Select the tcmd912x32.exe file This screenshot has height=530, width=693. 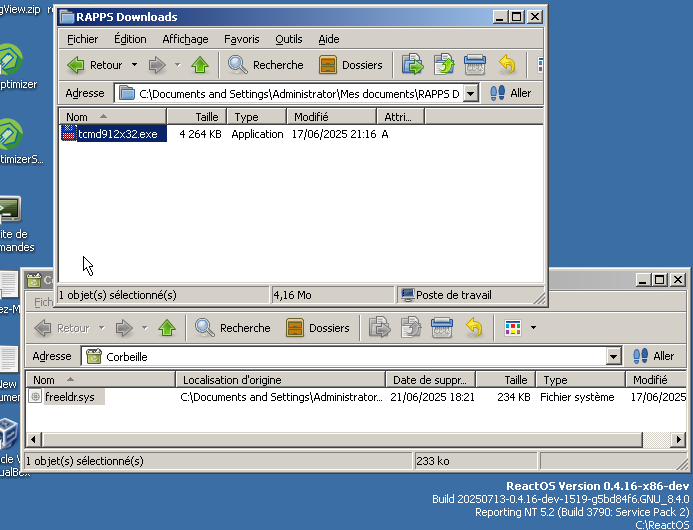(x=118, y=134)
